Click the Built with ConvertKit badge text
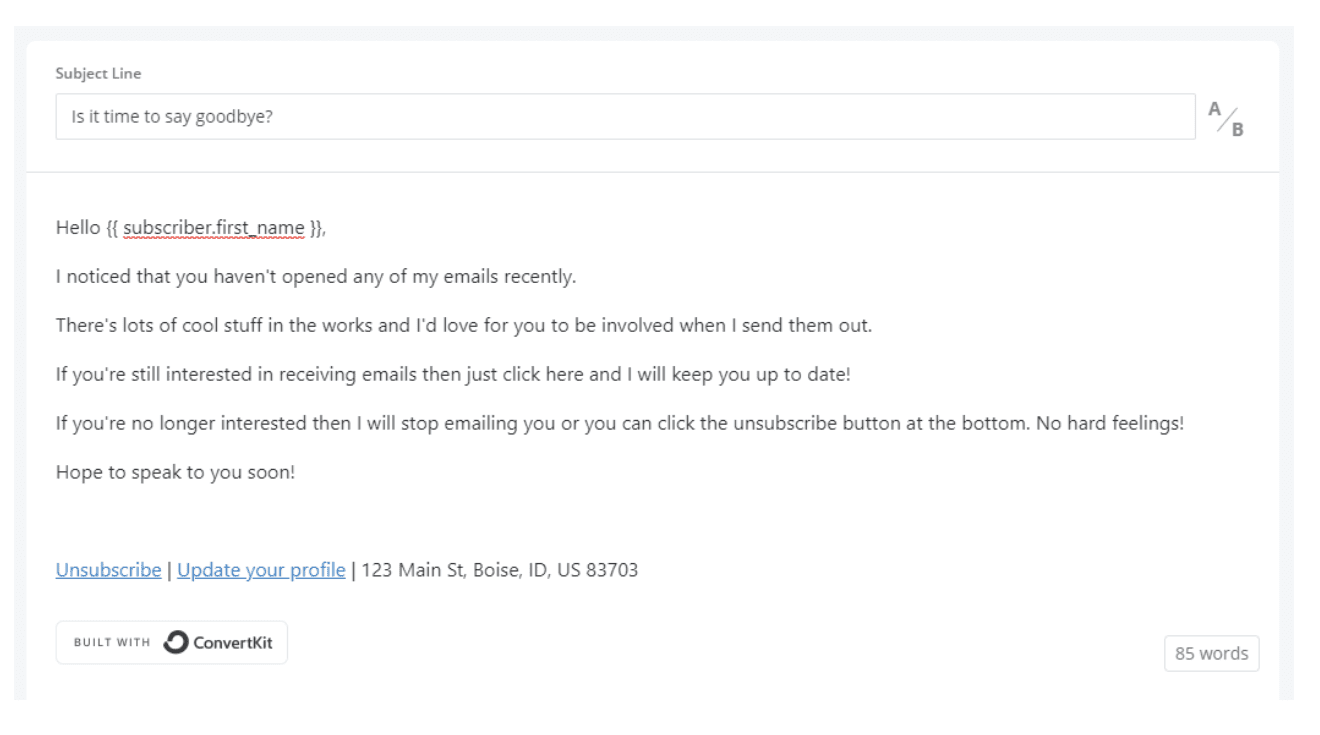The image size is (1320, 735). (171, 642)
